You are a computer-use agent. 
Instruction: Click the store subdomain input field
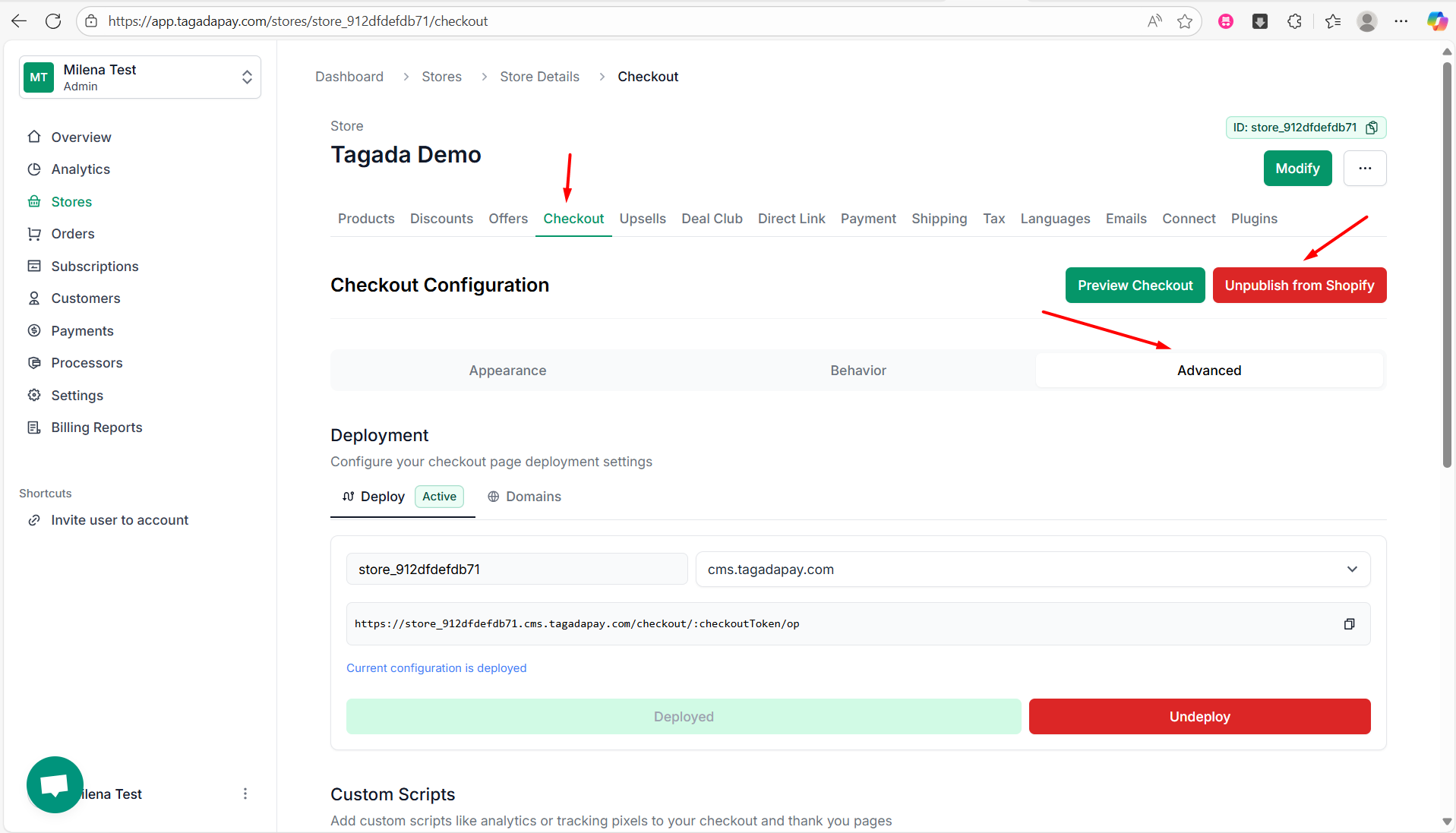[x=516, y=570]
